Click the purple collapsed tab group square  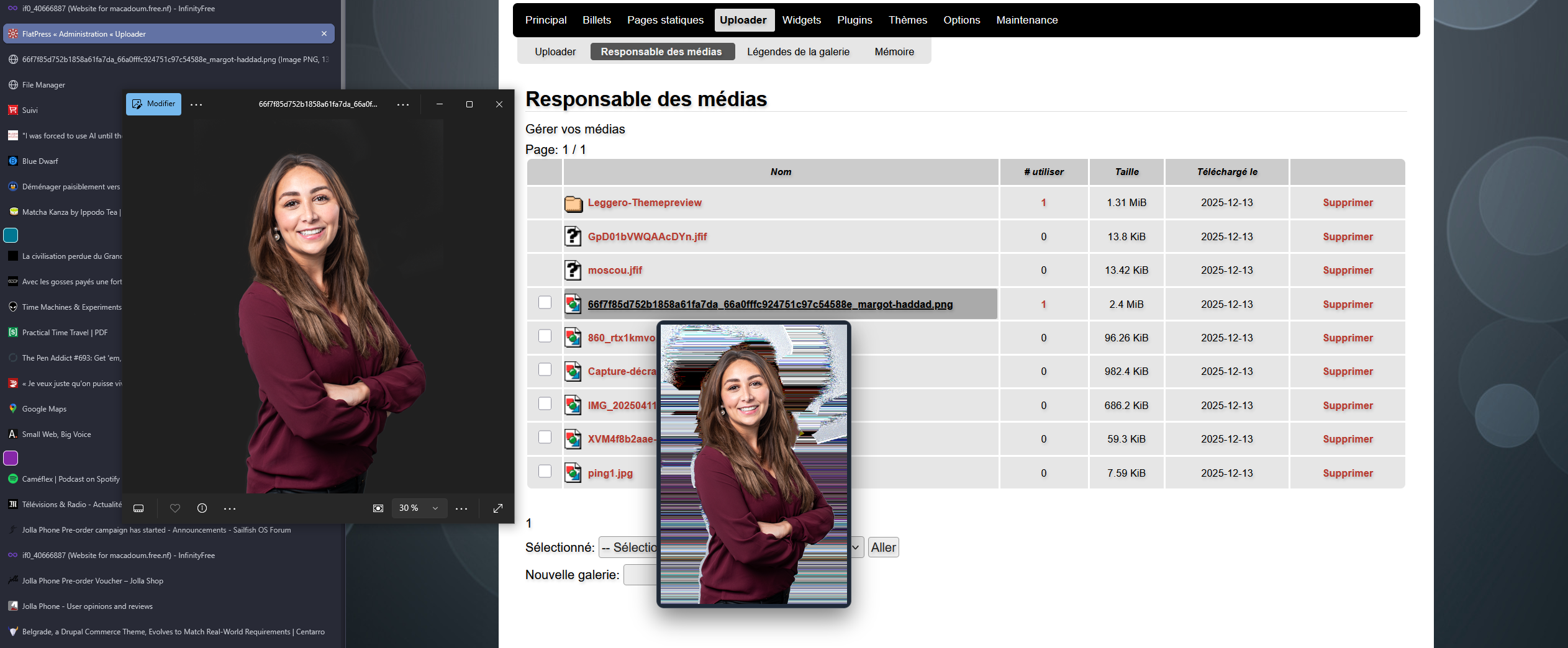(x=11, y=458)
